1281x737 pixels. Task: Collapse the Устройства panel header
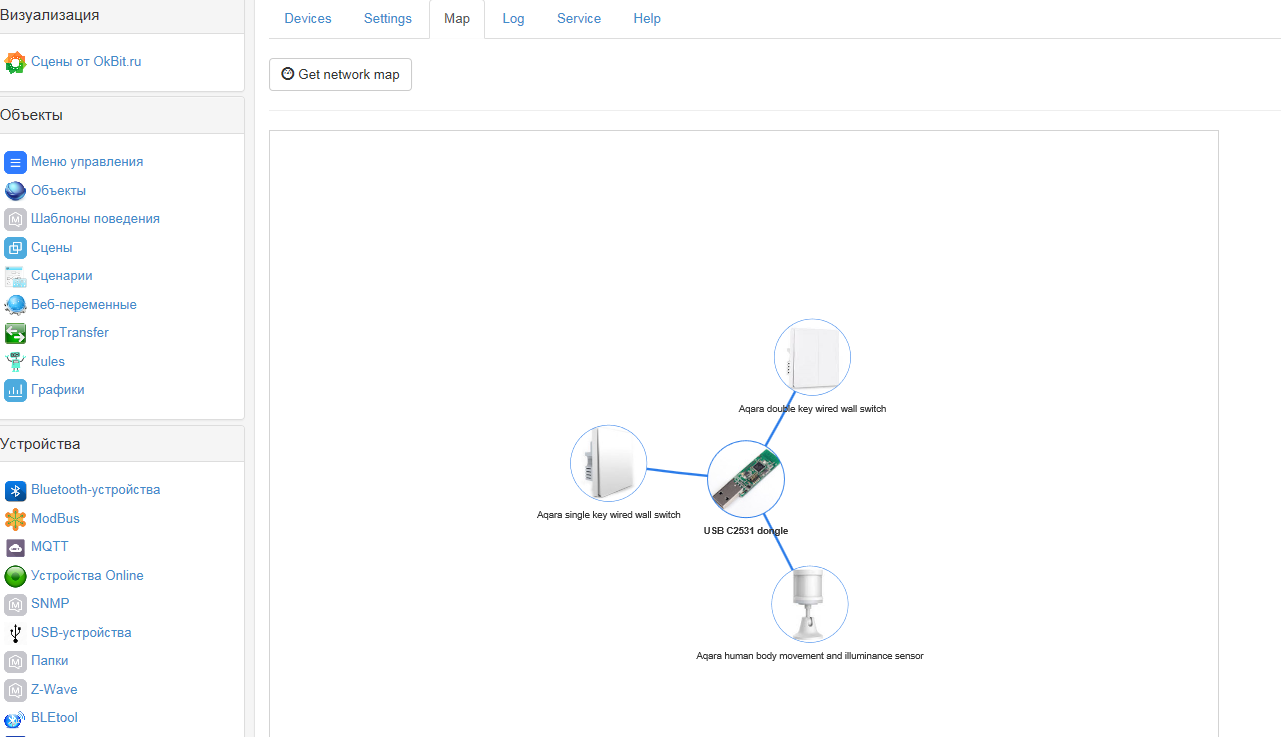click(x=122, y=444)
